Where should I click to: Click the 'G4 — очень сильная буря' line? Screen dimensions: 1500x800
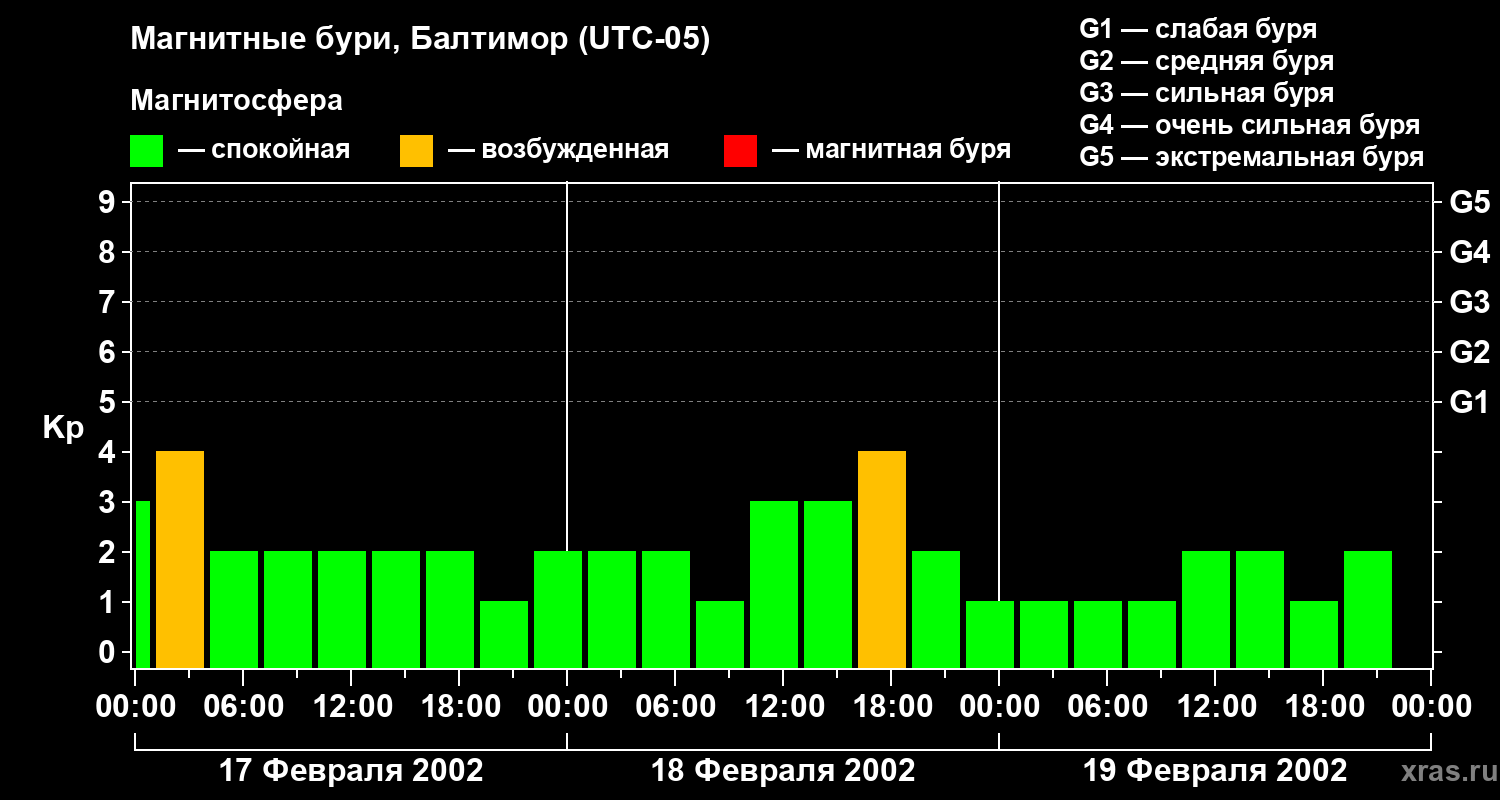(x=1250, y=125)
